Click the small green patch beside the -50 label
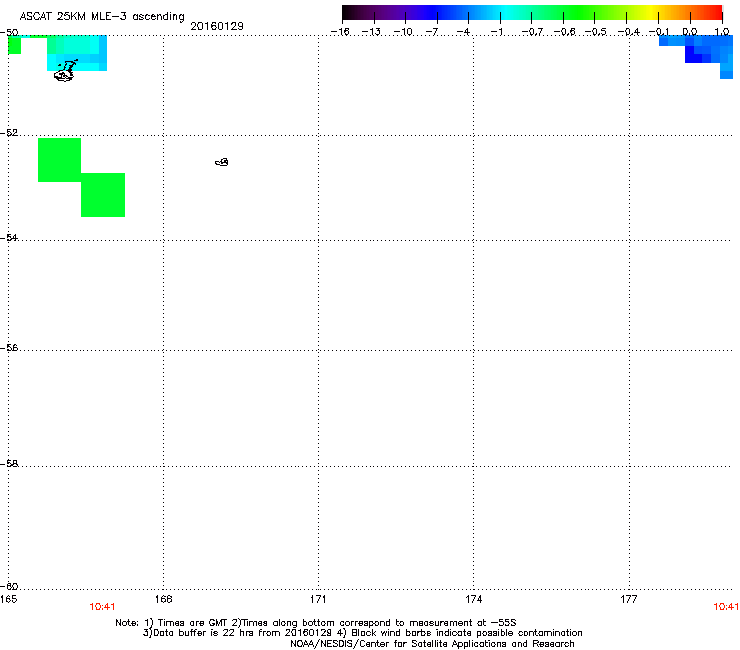This screenshot has height=650, width=740. (15, 45)
